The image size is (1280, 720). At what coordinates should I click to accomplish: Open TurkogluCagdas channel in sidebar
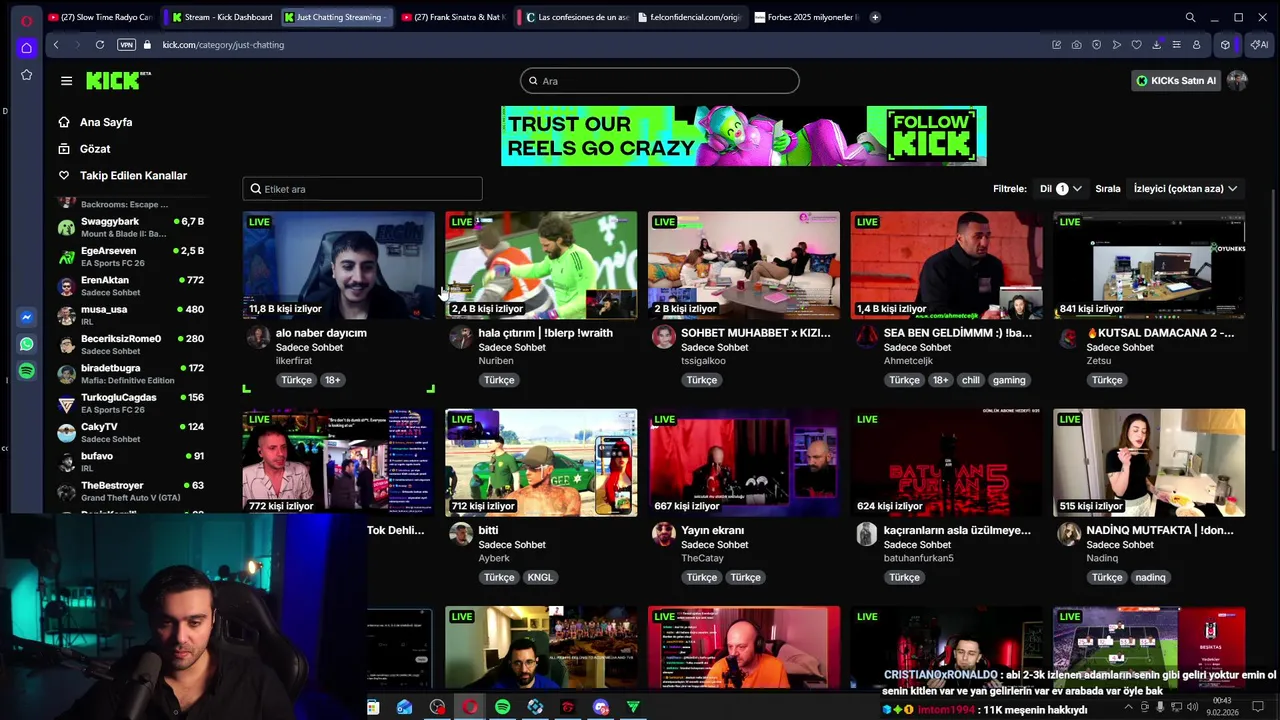[x=130, y=403]
